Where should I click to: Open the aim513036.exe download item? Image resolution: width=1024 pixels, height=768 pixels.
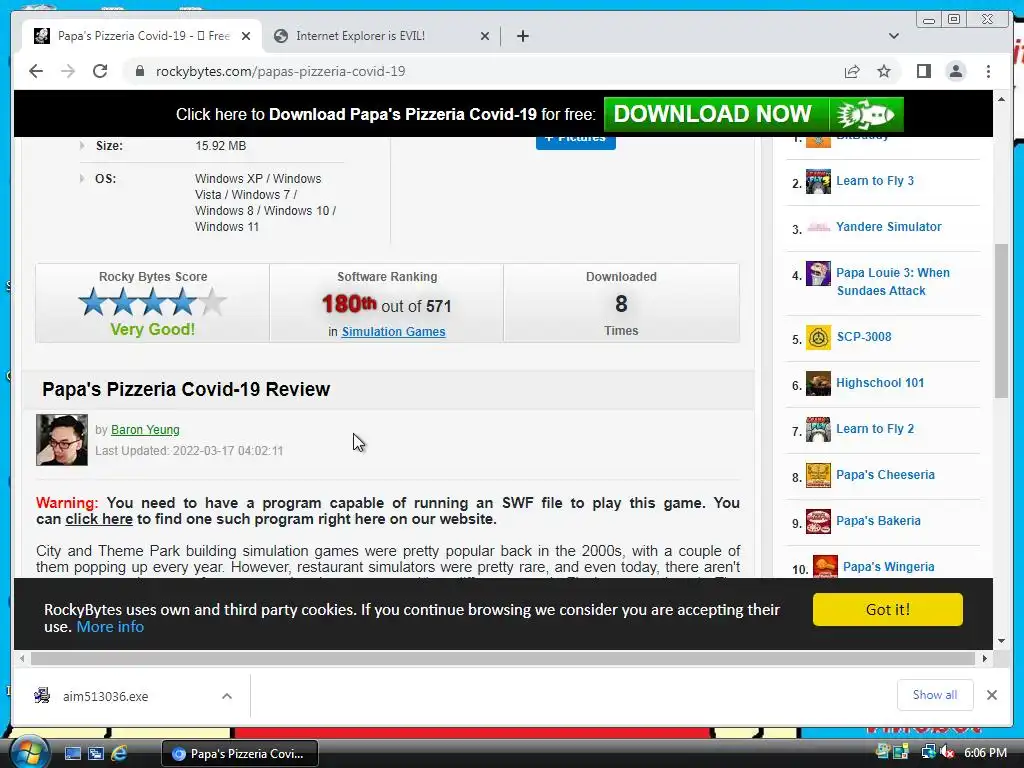106,696
